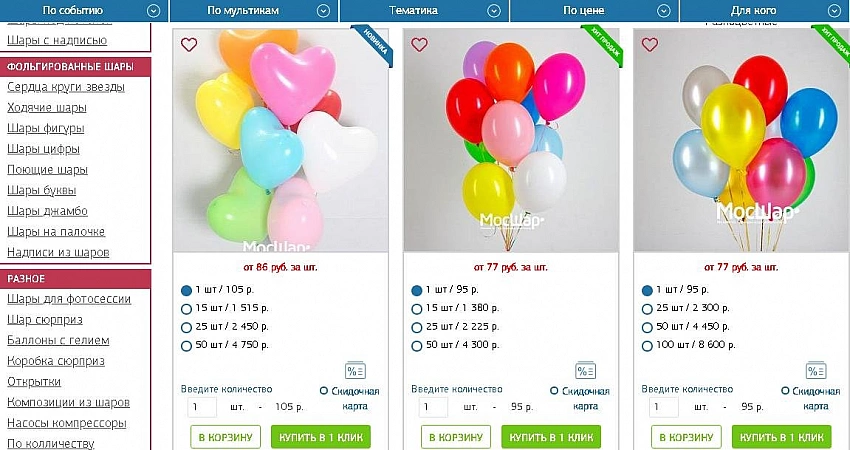Open "Шары цифры" sidebar category
The image size is (850, 450).
[45, 149]
